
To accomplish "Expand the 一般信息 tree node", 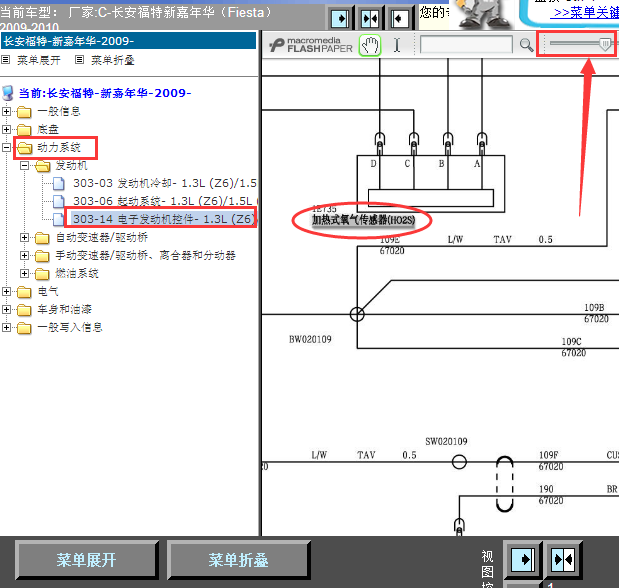I will 6,111.
